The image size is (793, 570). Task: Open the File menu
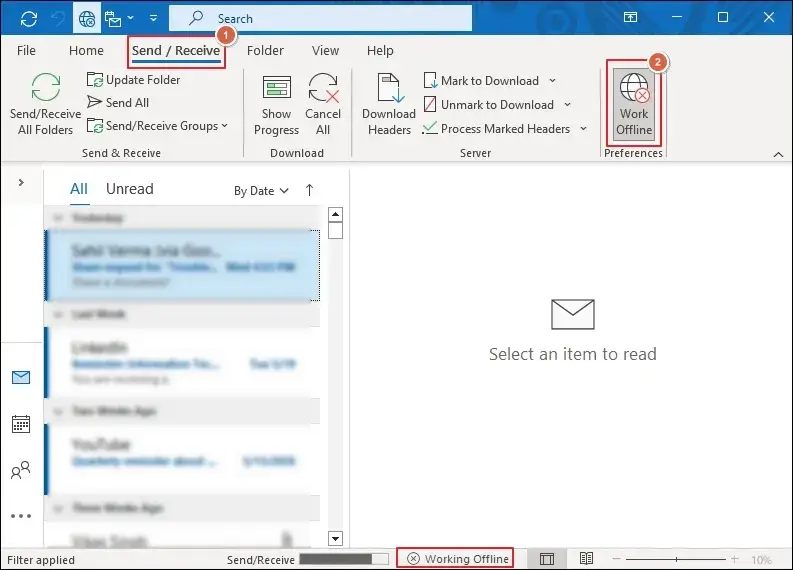tap(26, 51)
